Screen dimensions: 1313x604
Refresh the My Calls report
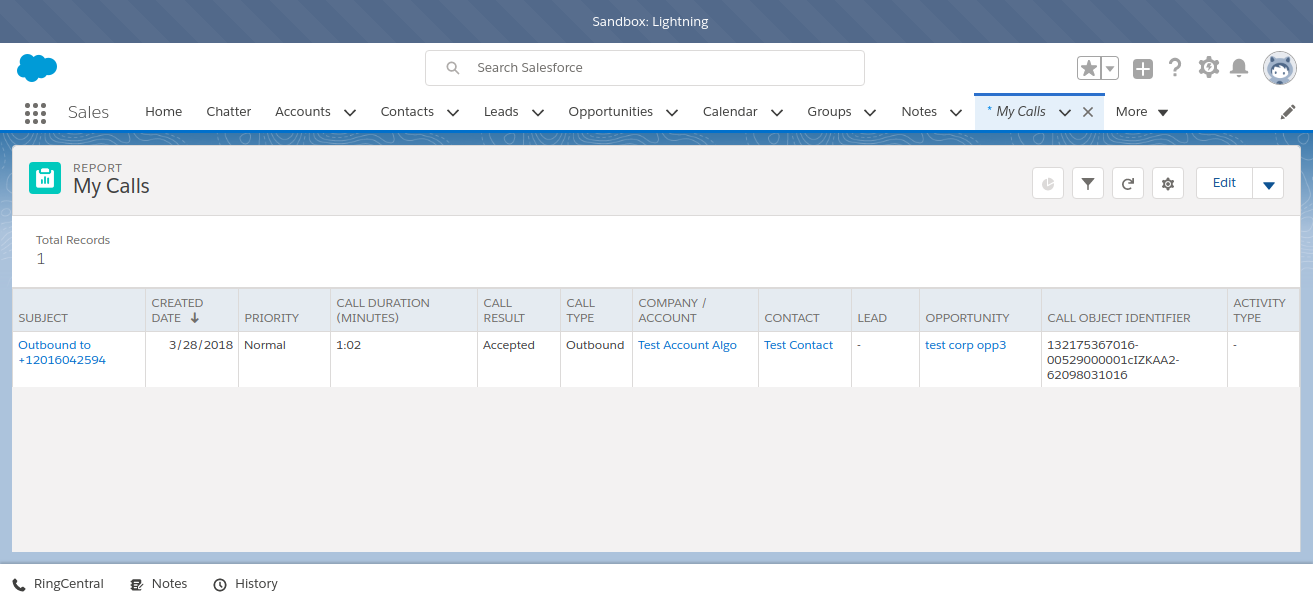point(1127,184)
